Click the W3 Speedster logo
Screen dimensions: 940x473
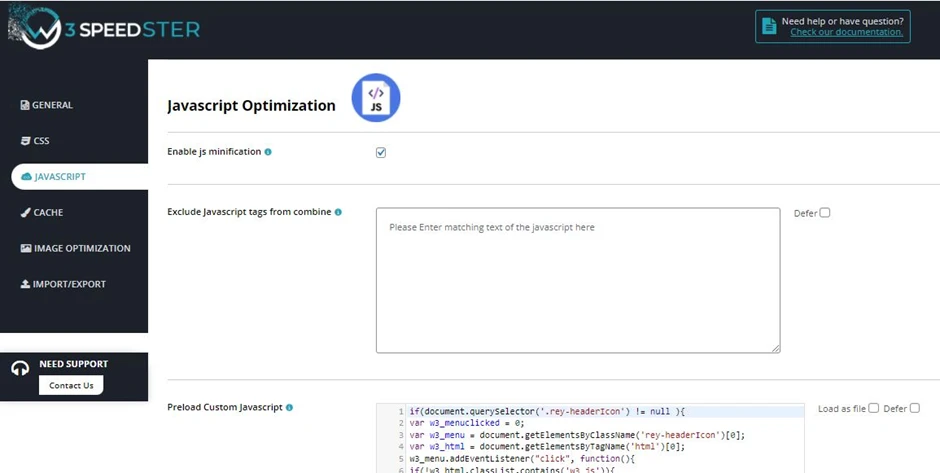pyautogui.click(x=103, y=27)
